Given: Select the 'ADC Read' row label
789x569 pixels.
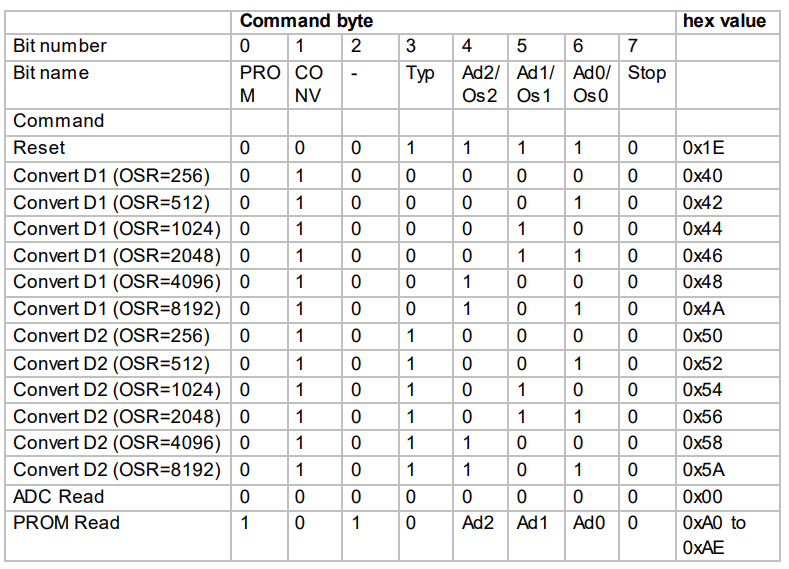Looking at the screenshot, I should click(x=58, y=497).
